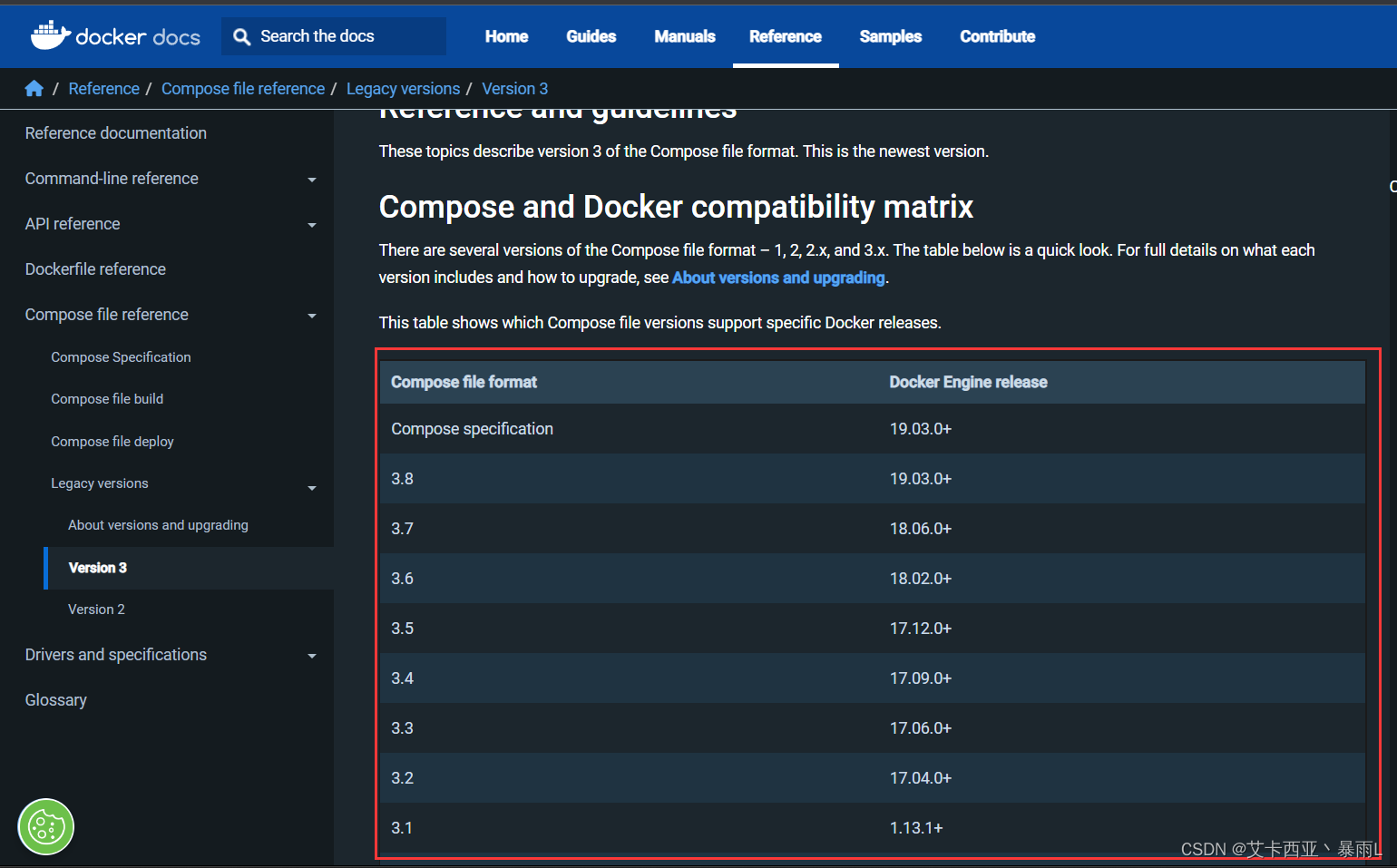This screenshot has width=1397, height=868.
Task: Click the Compose file format column header
Action: click(464, 382)
